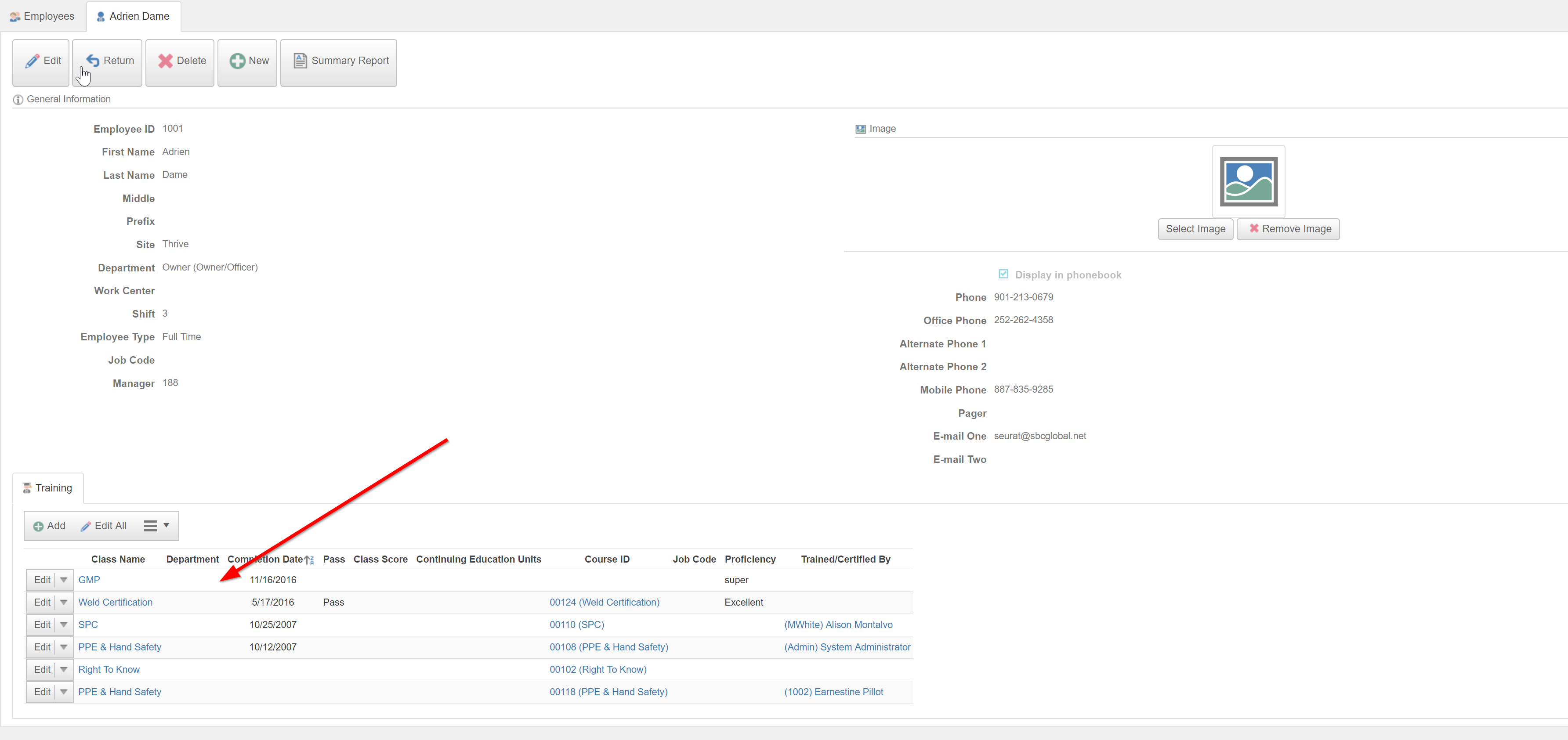Image resolution: width=1568 pixels, height=740 pixels.
Task: Click the General Information info icon
Action: [18, 100]
